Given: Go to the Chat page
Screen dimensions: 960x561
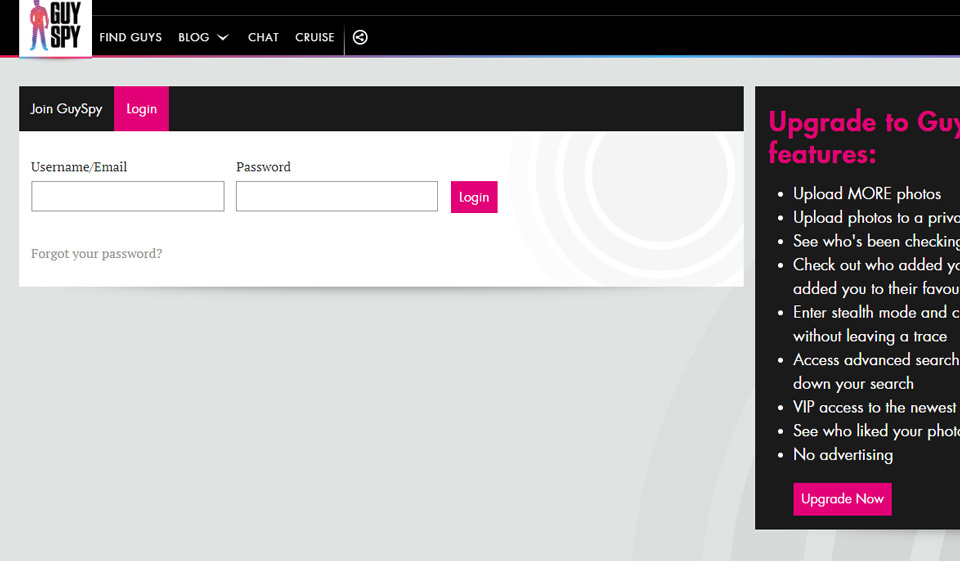Looking at the screenshot, I should (x=263, y=37).
